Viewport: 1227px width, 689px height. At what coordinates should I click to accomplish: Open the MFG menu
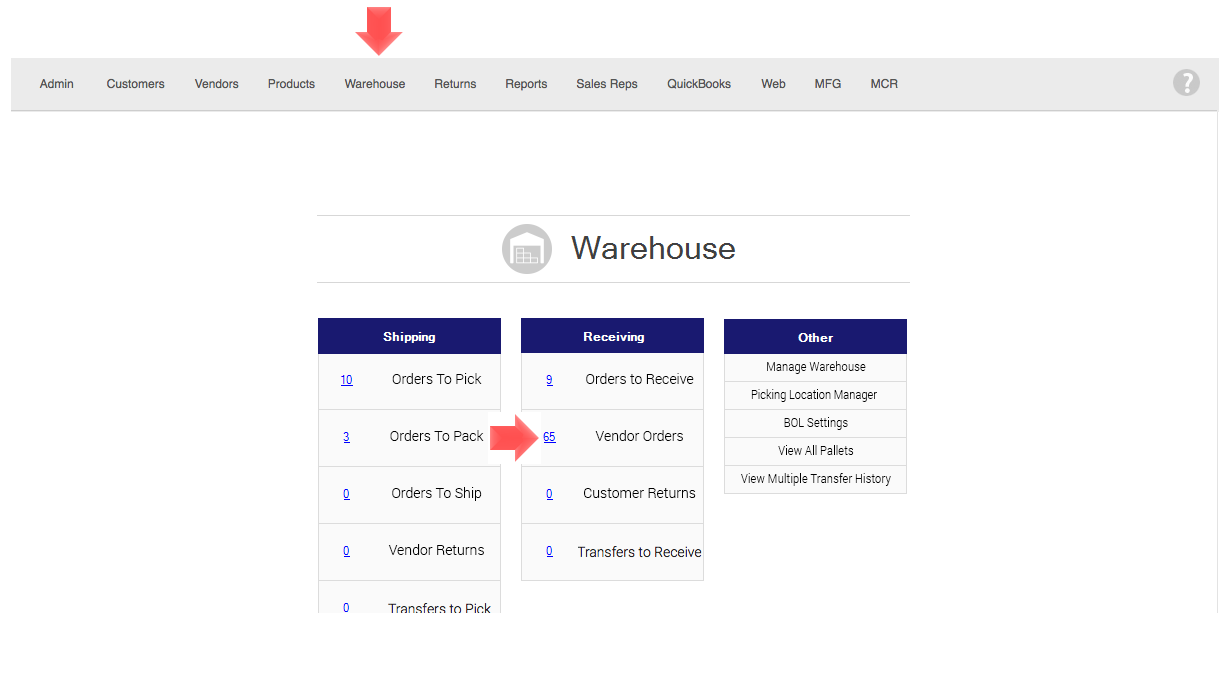point(827,84)
